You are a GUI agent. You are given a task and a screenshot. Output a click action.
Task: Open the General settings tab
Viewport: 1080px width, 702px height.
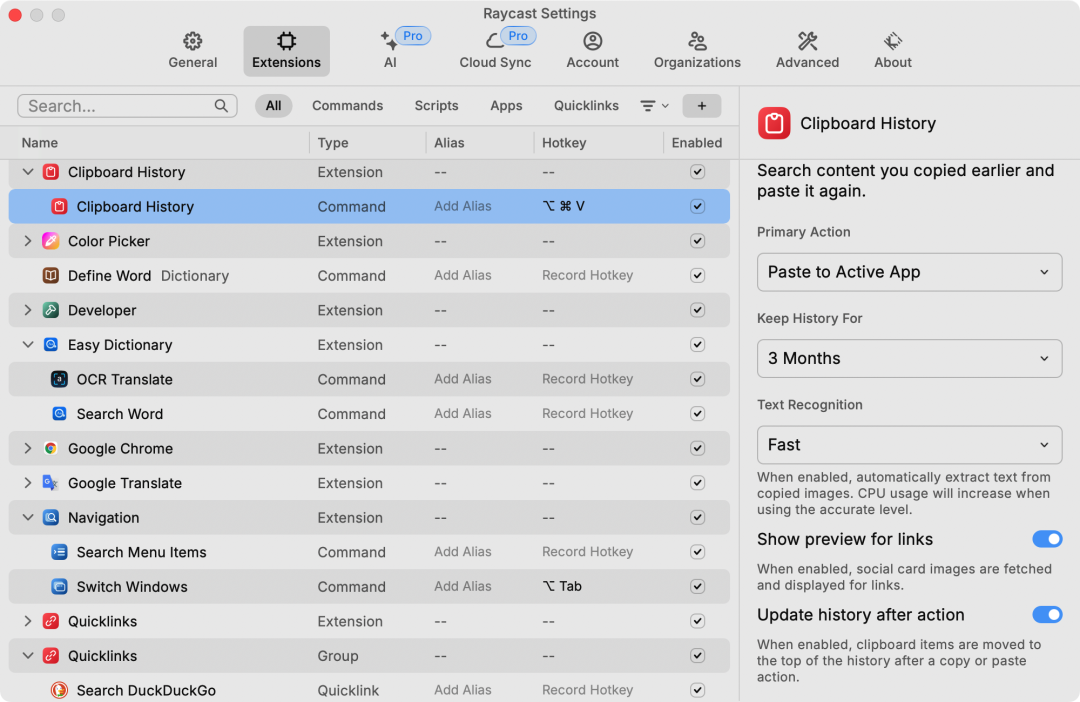point(193,50)
